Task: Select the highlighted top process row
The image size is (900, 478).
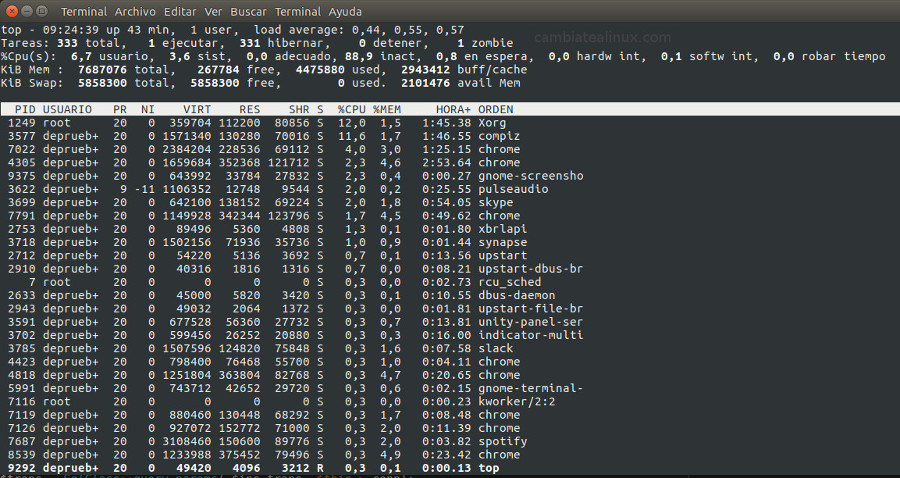Action: coord(450,468)
